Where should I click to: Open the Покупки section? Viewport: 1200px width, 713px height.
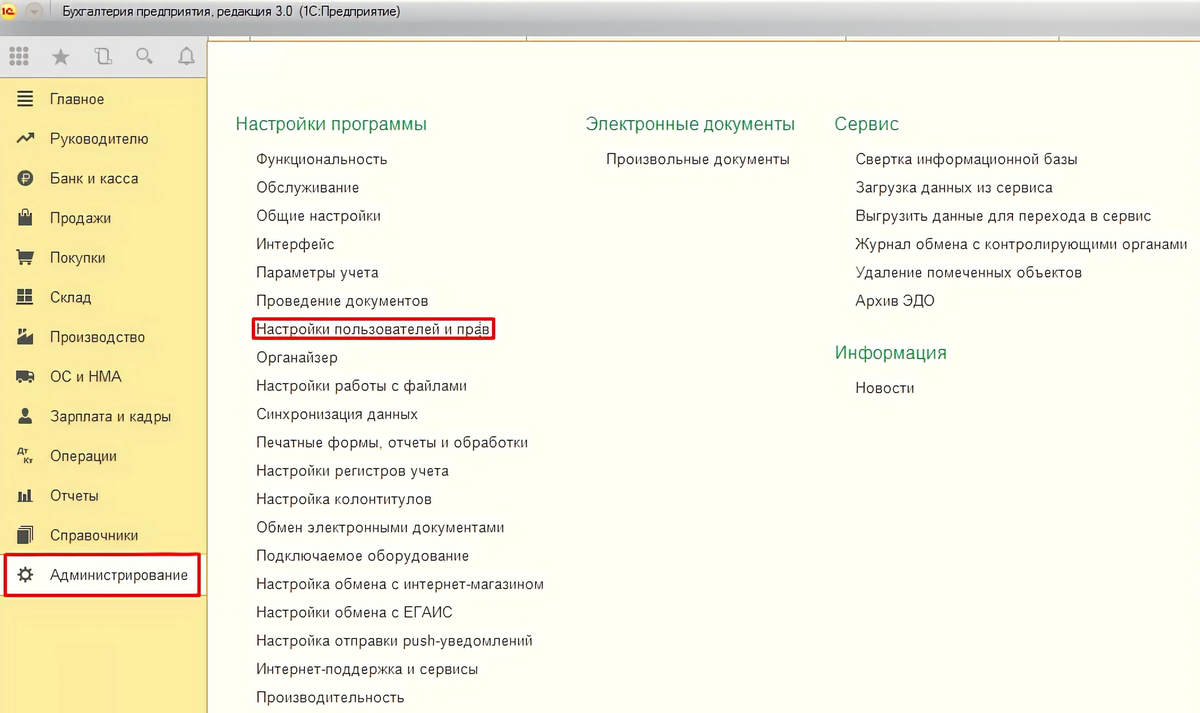77,258
